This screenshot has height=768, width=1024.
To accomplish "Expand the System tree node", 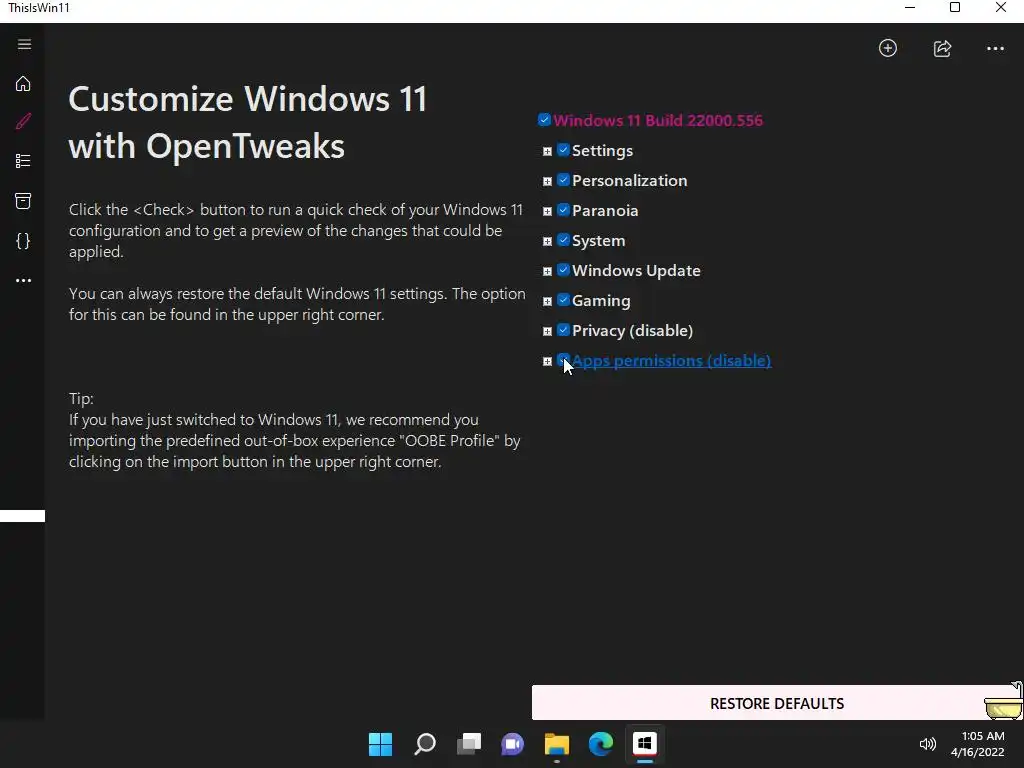I will 547,242.
